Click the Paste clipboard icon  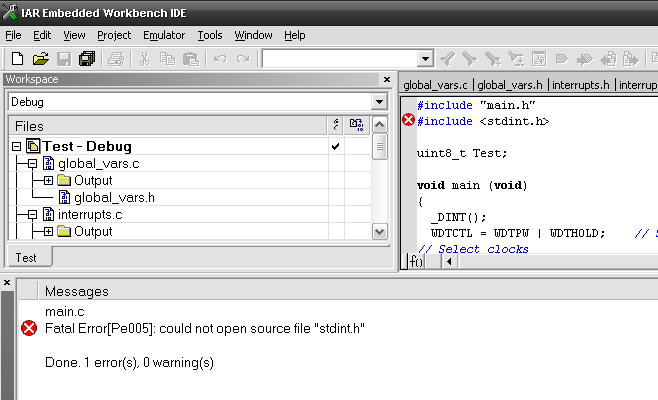coord(191,59)
